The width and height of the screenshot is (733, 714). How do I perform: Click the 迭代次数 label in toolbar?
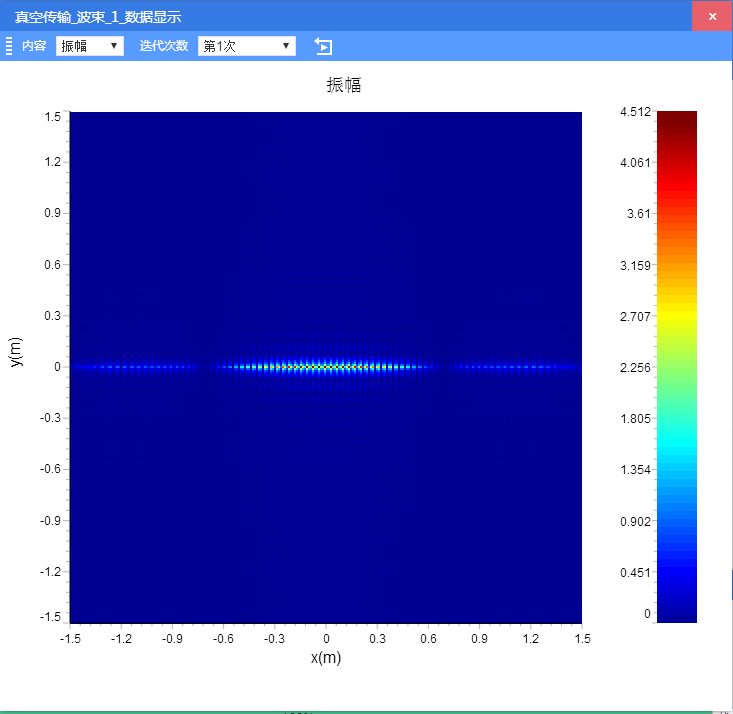pos(164,46)
